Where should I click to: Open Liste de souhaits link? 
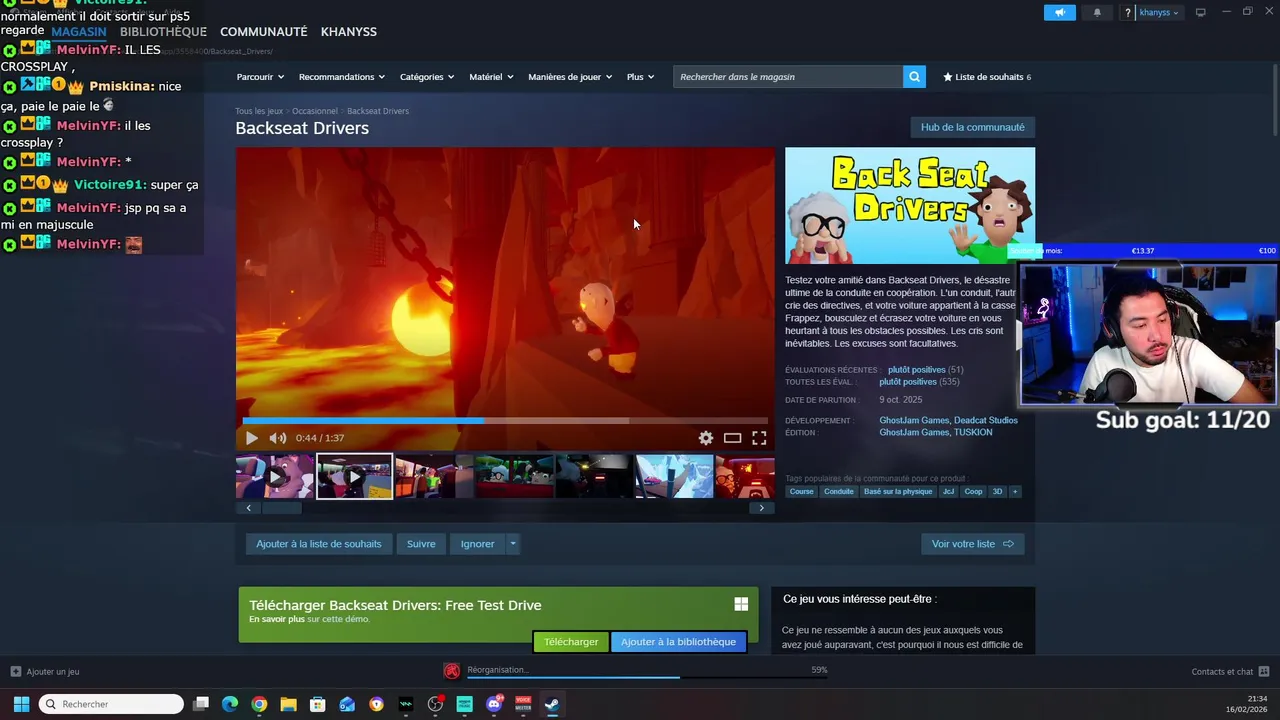point(986,77)
